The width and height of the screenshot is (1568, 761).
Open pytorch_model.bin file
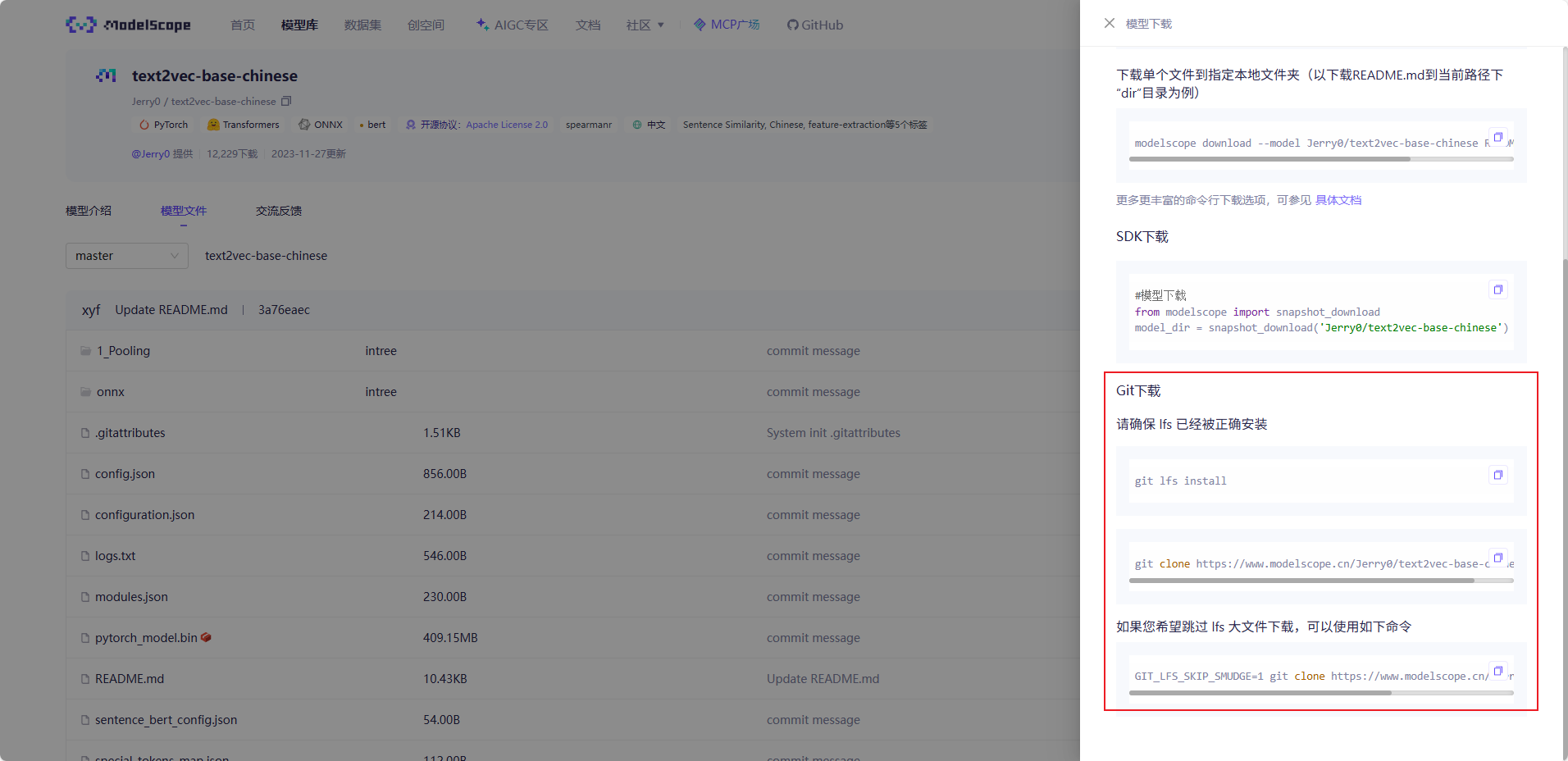146,638
